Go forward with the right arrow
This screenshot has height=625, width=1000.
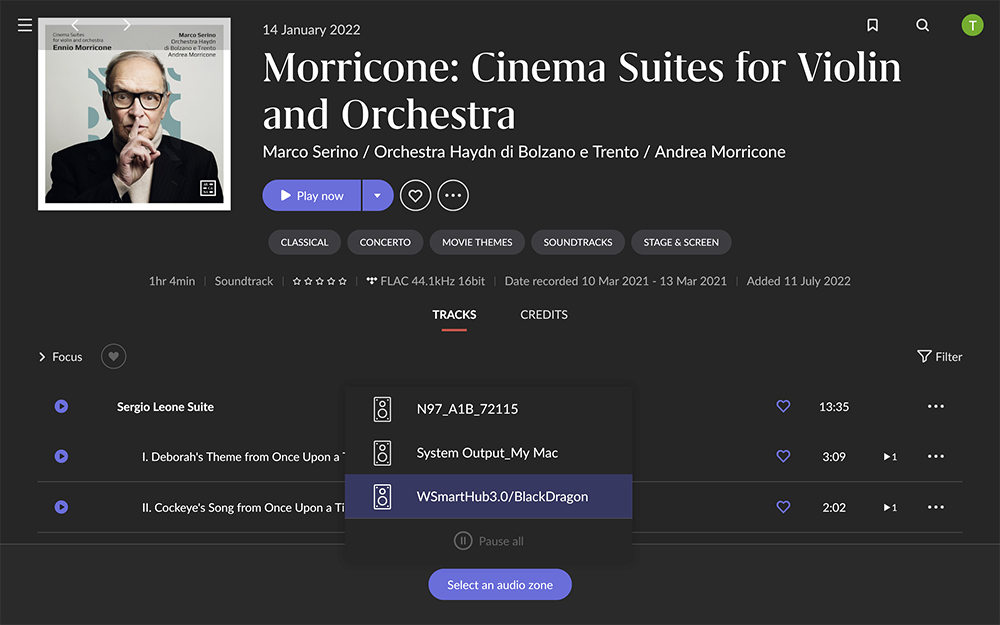(126, 25)
